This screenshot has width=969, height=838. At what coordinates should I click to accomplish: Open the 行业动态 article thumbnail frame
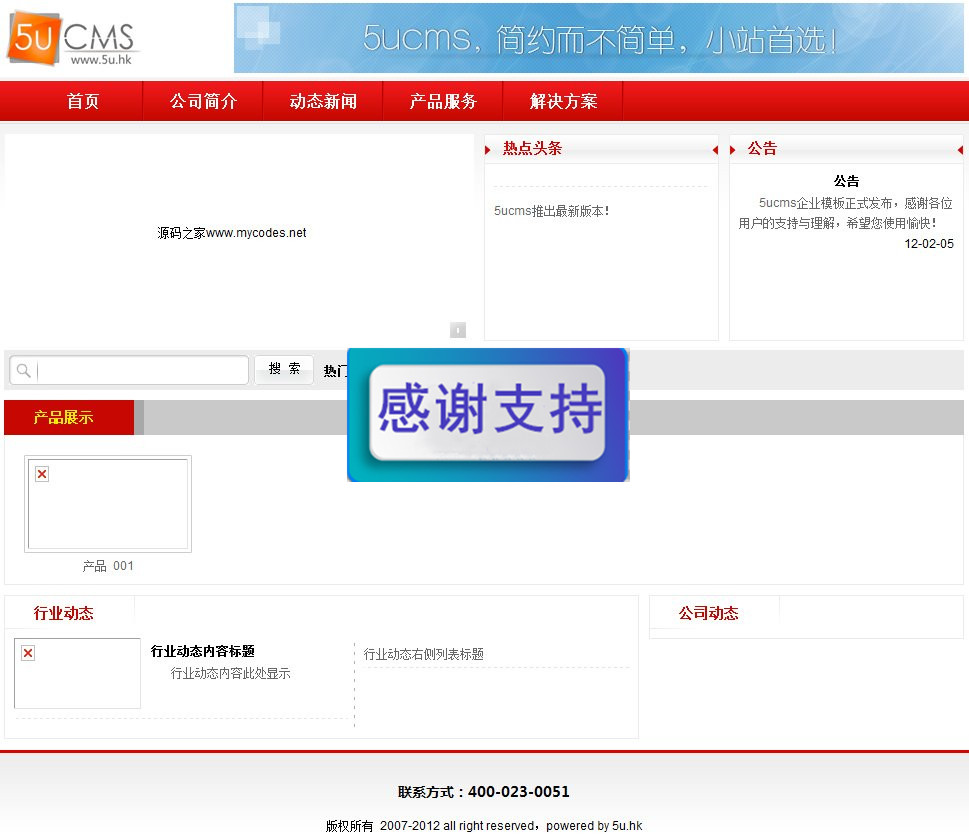point(77,673)
